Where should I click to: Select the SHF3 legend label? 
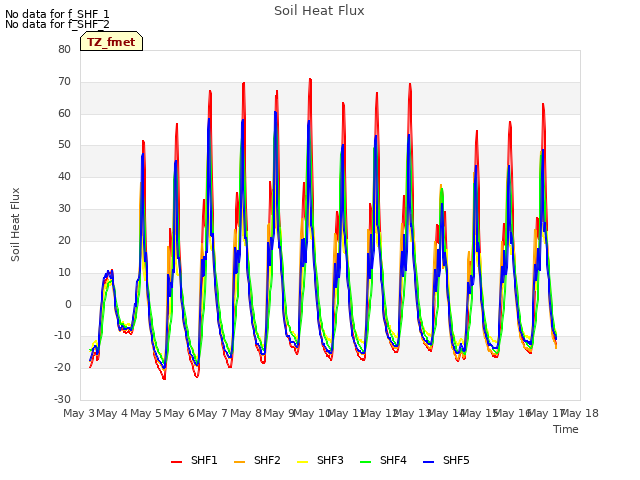(x=330, y=460)
